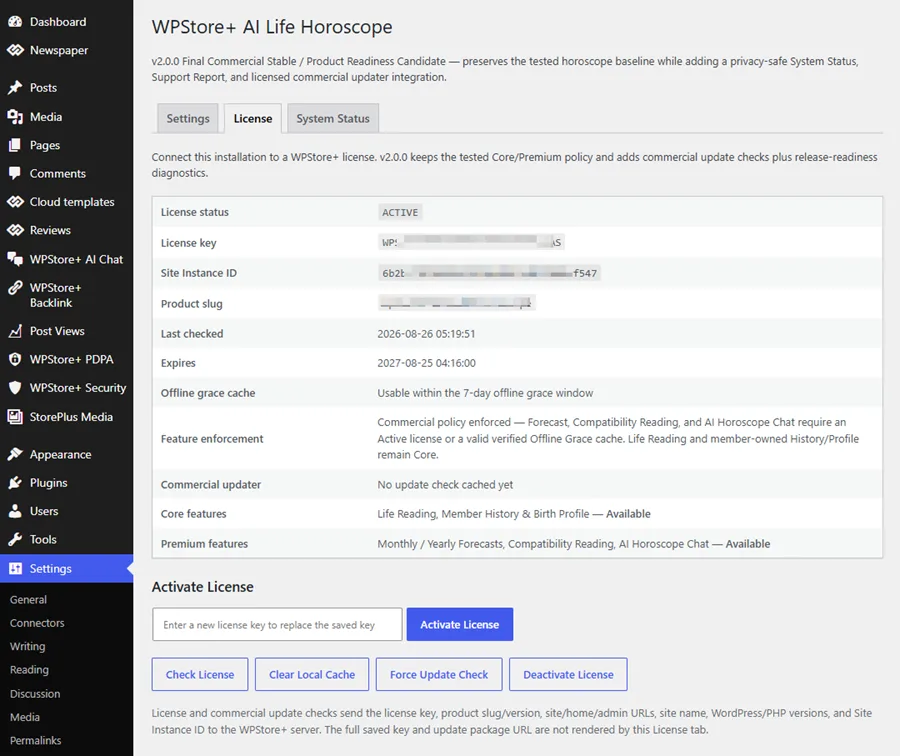900x756 pixels.
Task: Open Media under the Settings submenu
Action: click(x=25, y=718)
